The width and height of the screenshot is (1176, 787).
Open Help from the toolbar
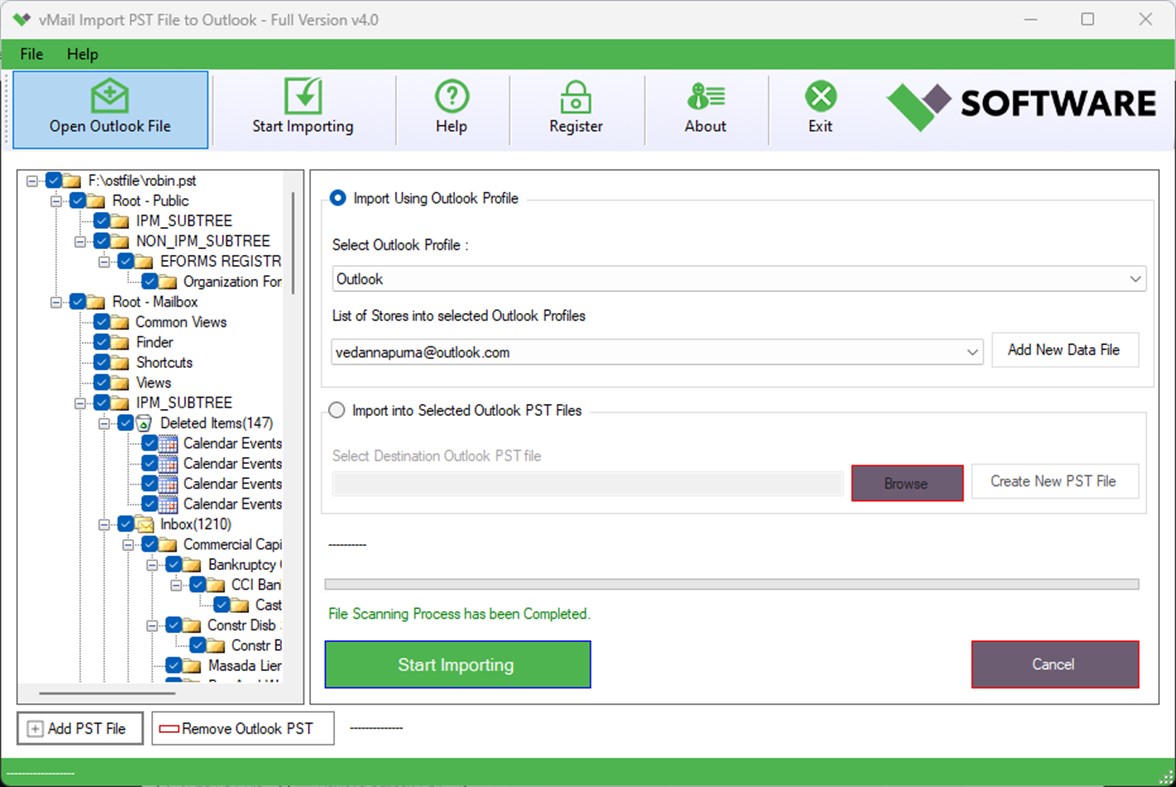(452, 98)
